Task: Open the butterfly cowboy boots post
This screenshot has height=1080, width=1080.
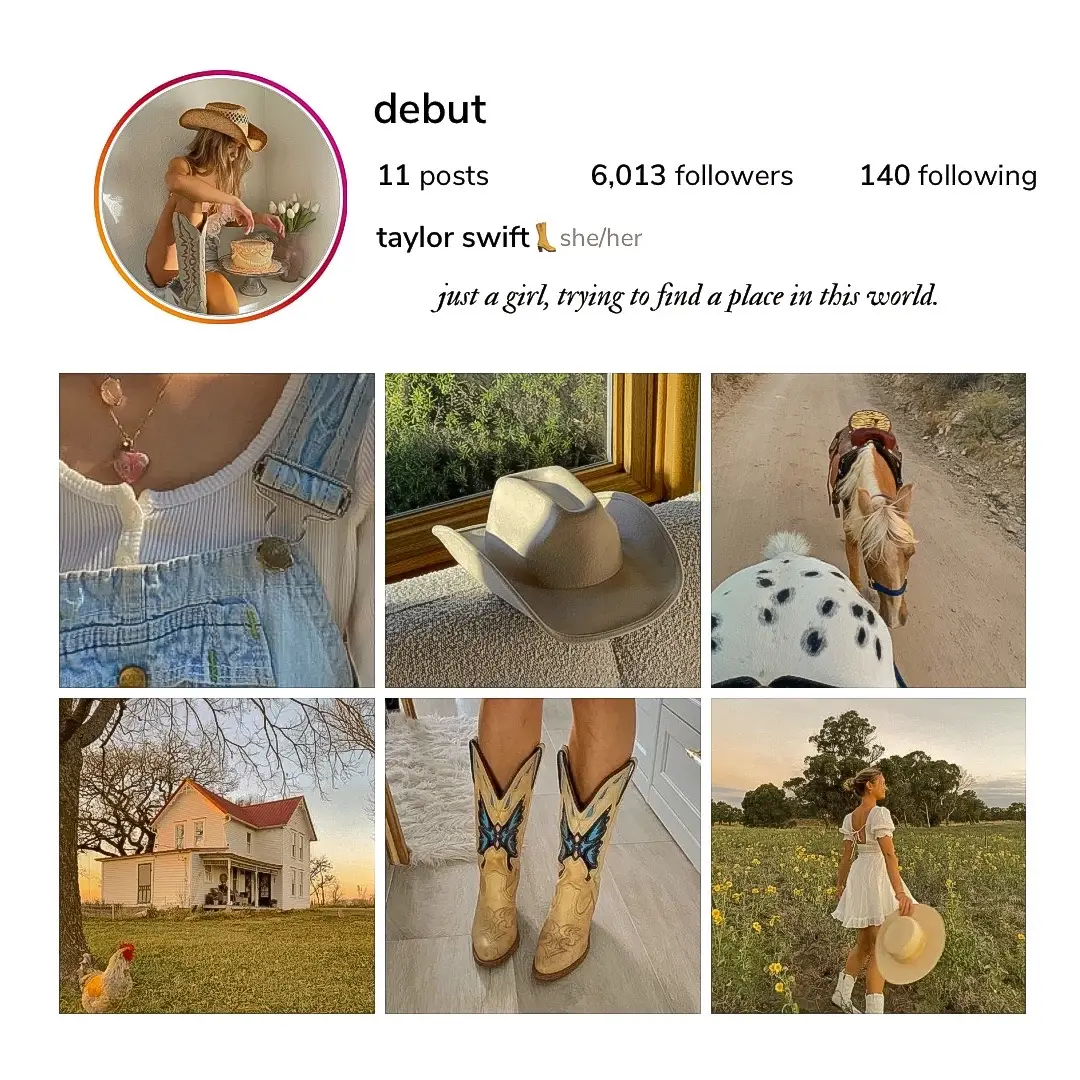Action: [543, 856]
